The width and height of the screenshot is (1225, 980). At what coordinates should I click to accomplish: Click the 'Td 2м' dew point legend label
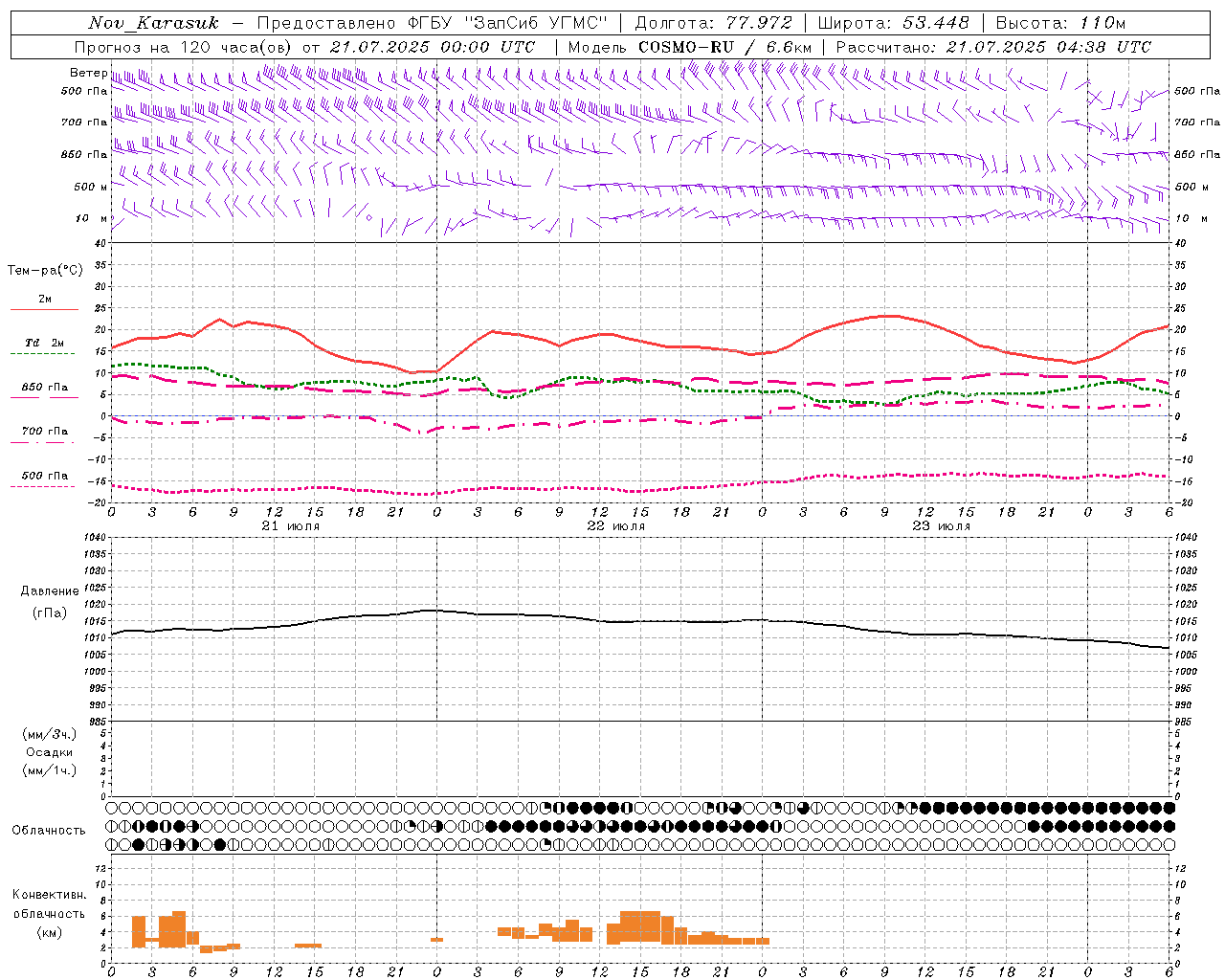click(44, 343)
